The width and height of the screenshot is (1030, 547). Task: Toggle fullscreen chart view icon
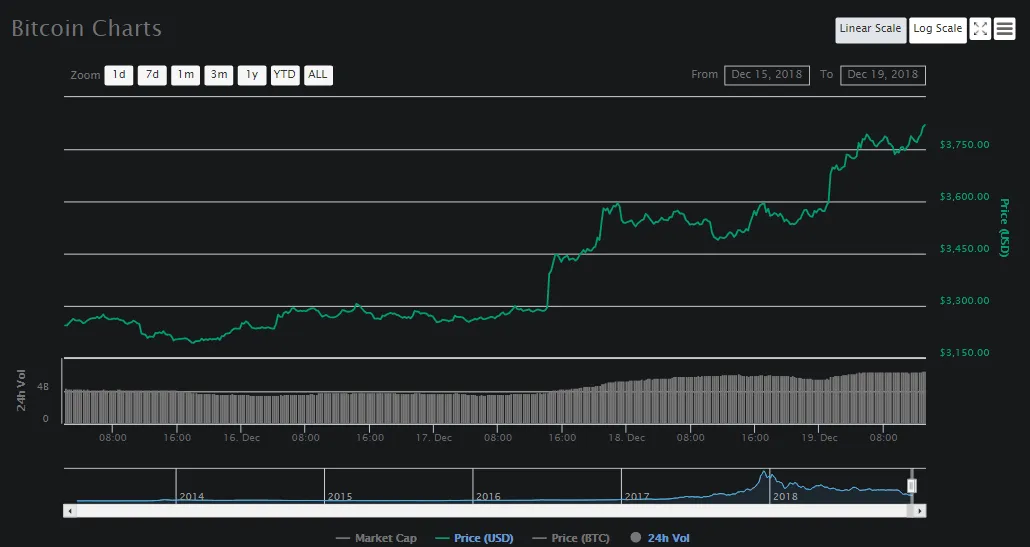click(x=979, y=29)
